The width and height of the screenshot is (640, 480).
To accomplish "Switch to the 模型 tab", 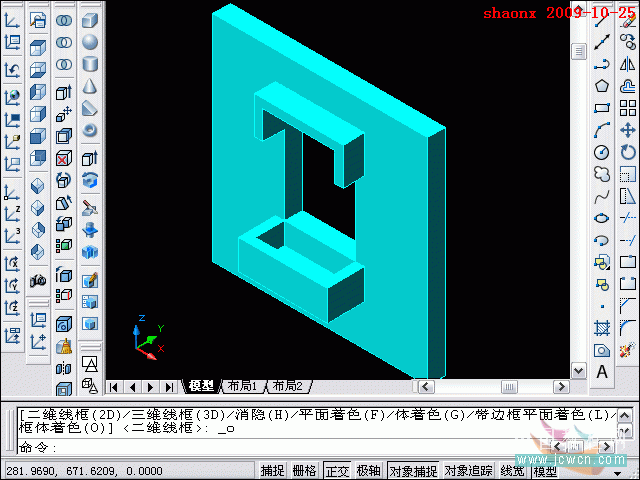I will tap(202, 386).
